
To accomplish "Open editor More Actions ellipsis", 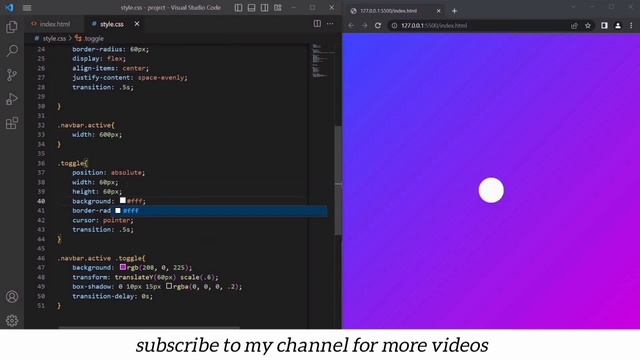I will 330,24.
